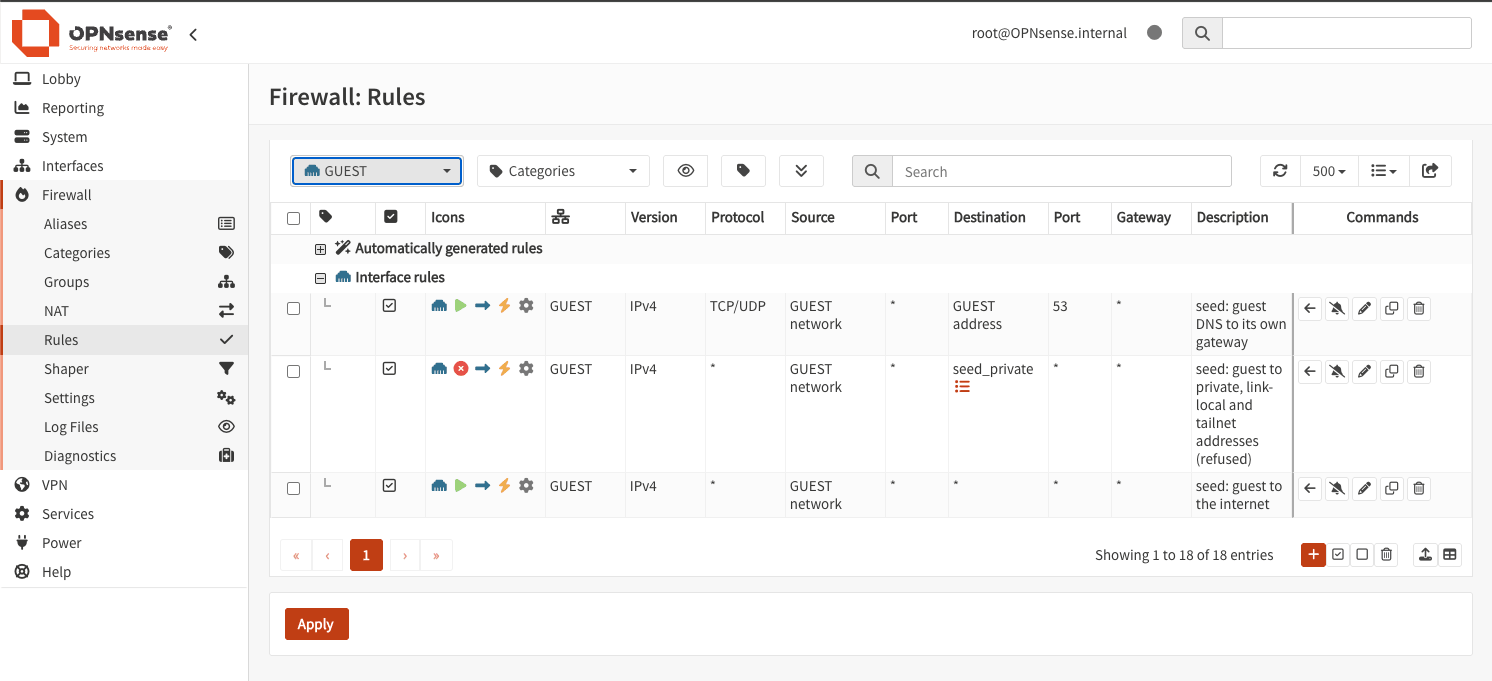
Task: Click the red block icon on seed_private rule
Action: click(x=461, y=369)
